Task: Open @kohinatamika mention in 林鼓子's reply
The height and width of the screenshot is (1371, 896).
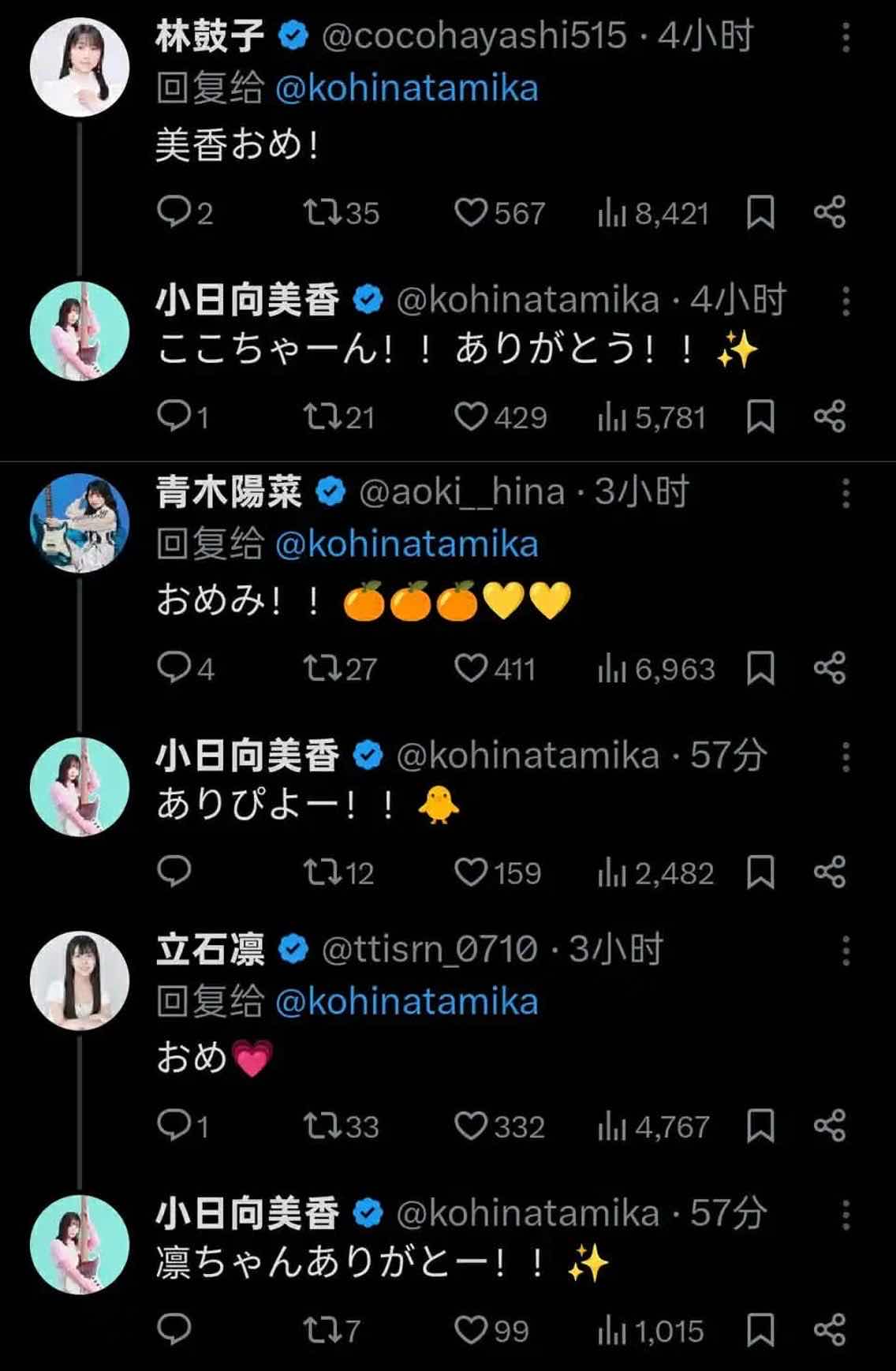Action: pos(406,88)
